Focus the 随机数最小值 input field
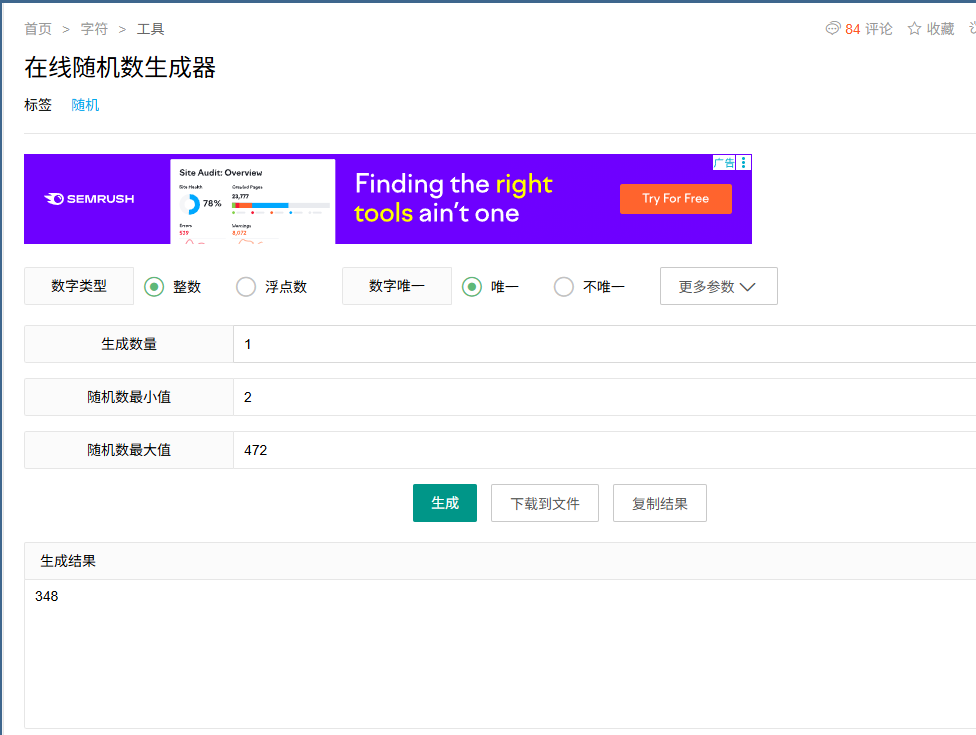This screenshot has height=735, width=976. [x=600, y=397]
